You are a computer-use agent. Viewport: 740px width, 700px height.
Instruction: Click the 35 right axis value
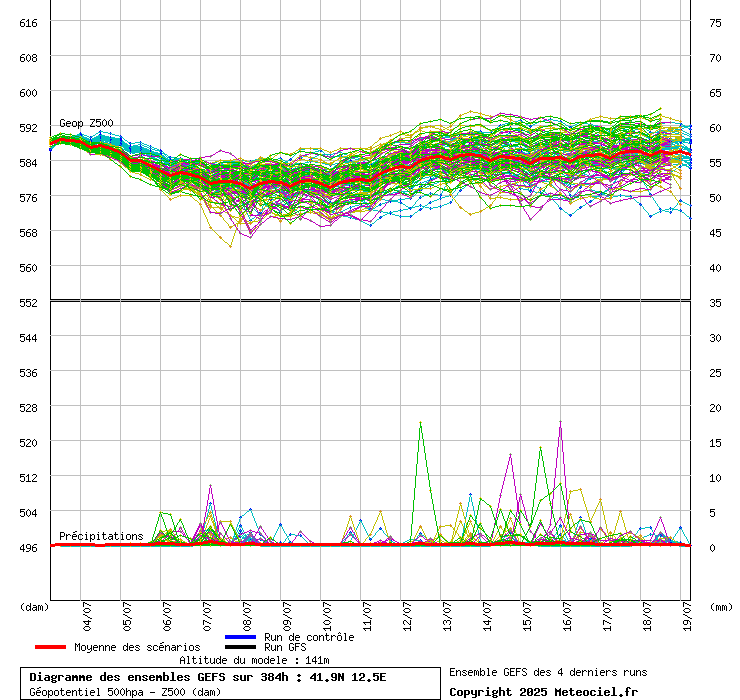[x=715, y=303]
